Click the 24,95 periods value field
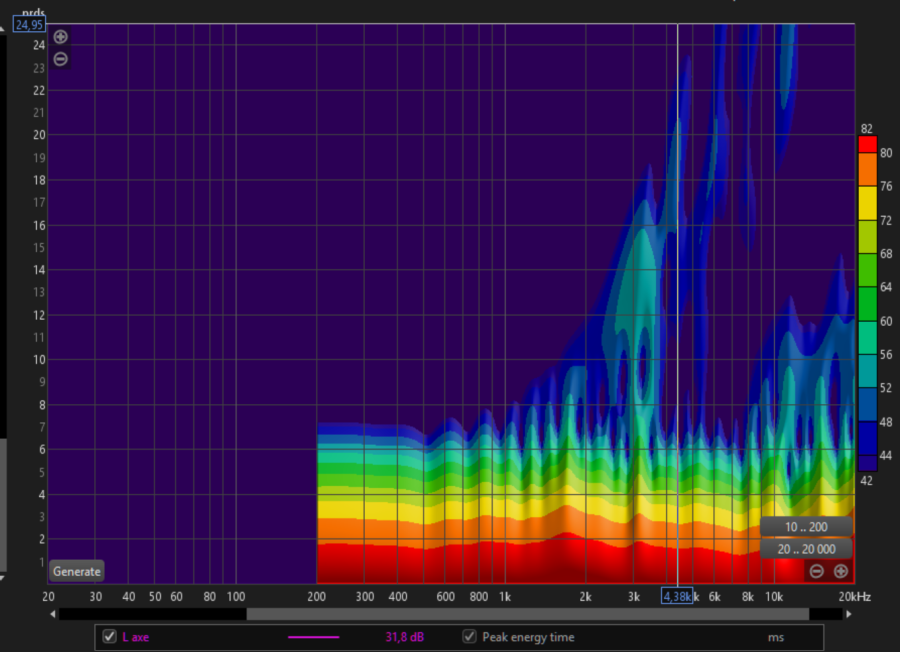This screenshot has width=900, height=652. click(x=27, y=24)
